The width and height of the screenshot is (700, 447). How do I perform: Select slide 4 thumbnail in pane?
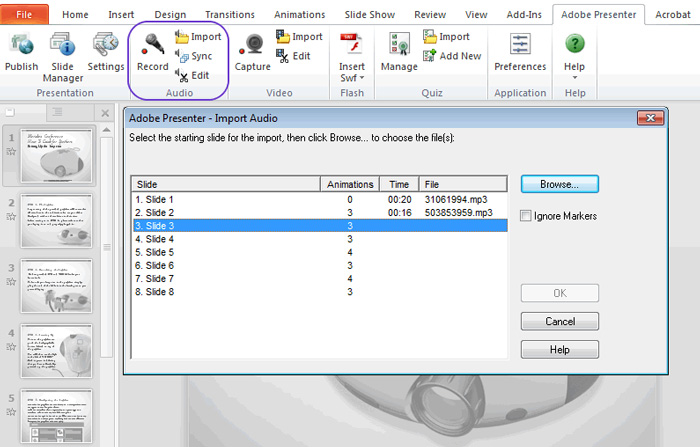56,351
